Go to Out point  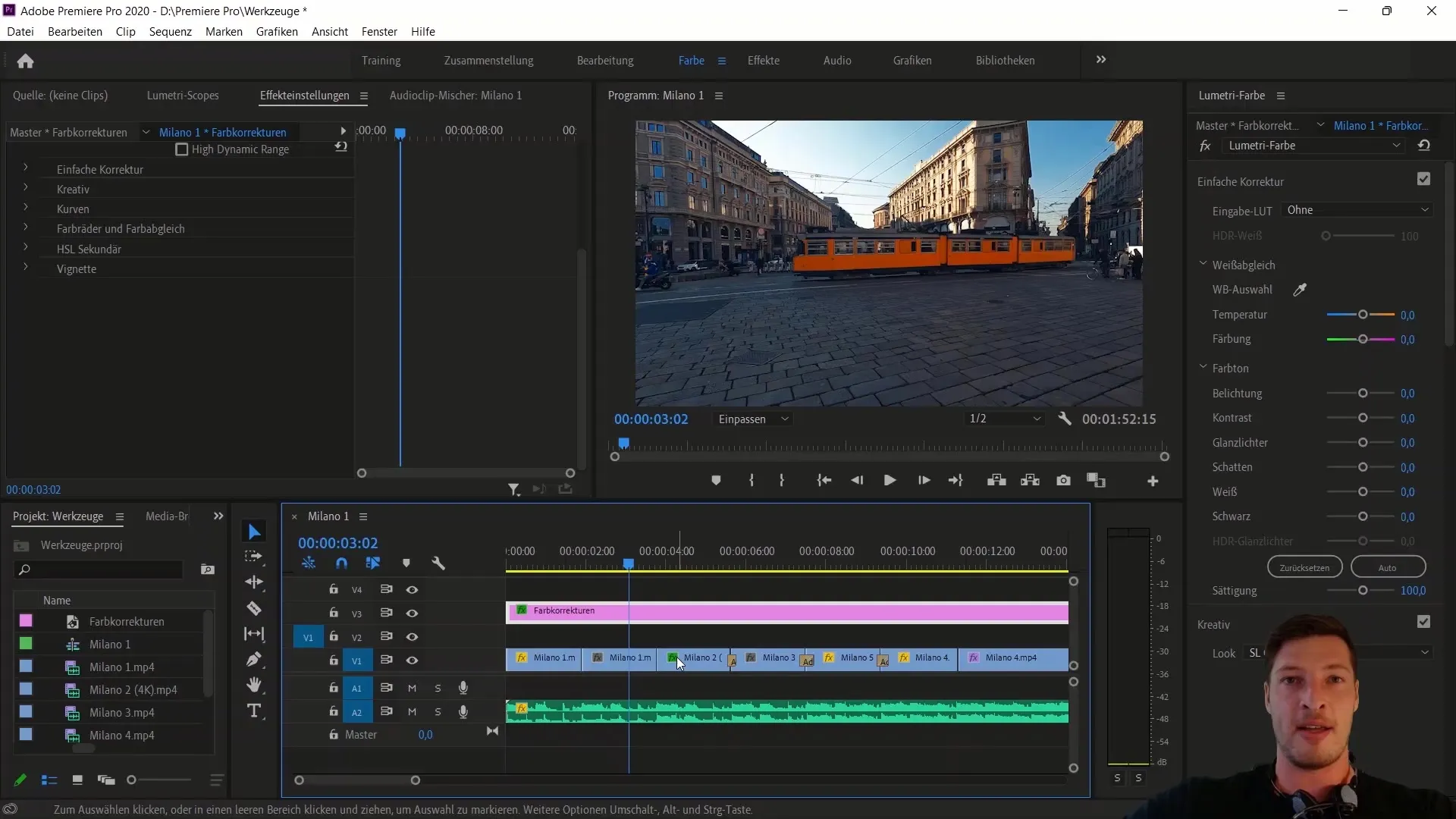tap(955, 481)
